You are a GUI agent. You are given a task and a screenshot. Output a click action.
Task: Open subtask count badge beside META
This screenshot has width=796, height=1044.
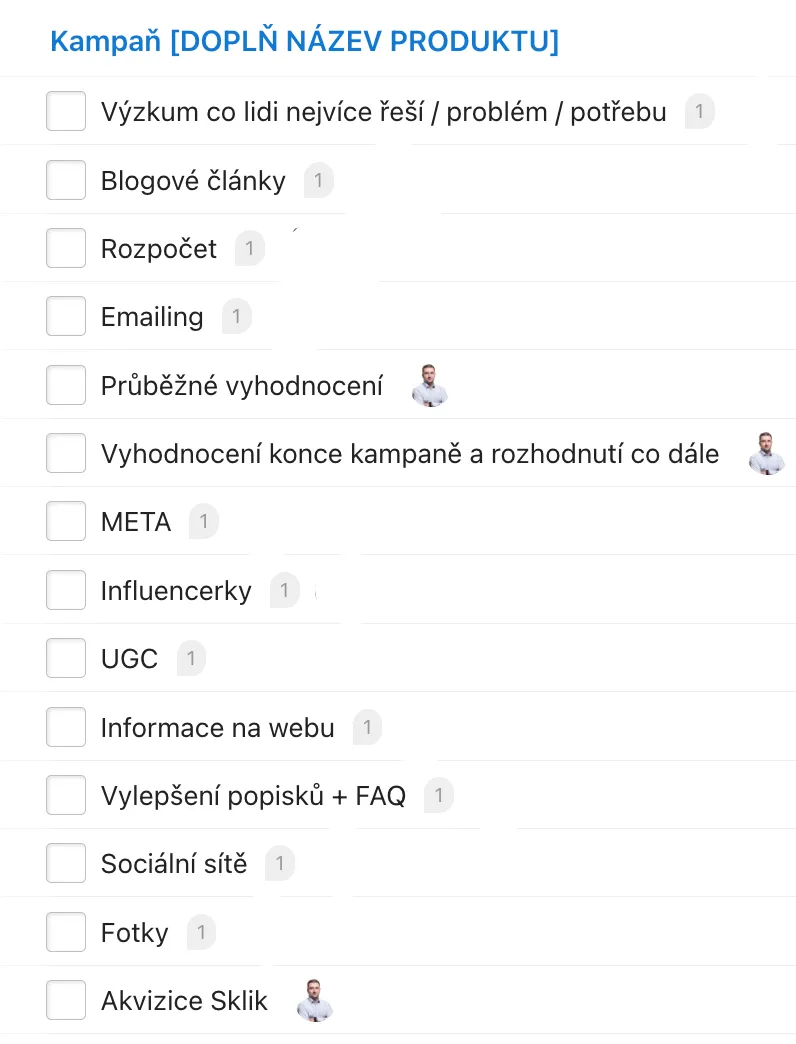pyautogui.click(x=204, y=522)
